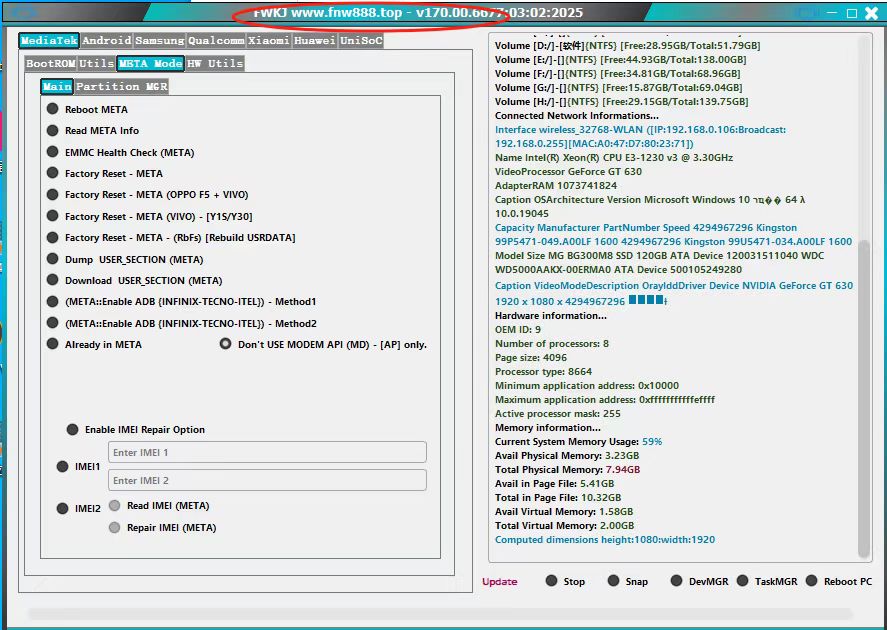Switch to the UniSoC tab
Screen dimensions: 887x630
tap(361, 40)
